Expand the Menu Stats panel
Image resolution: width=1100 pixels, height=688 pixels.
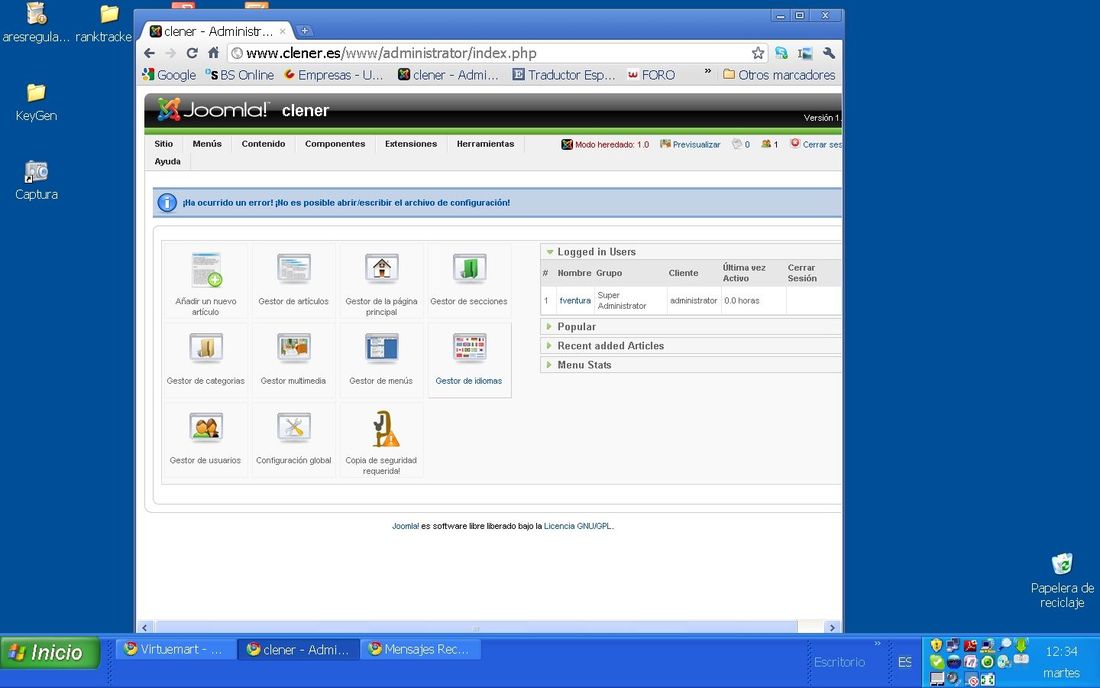point(550,365)
